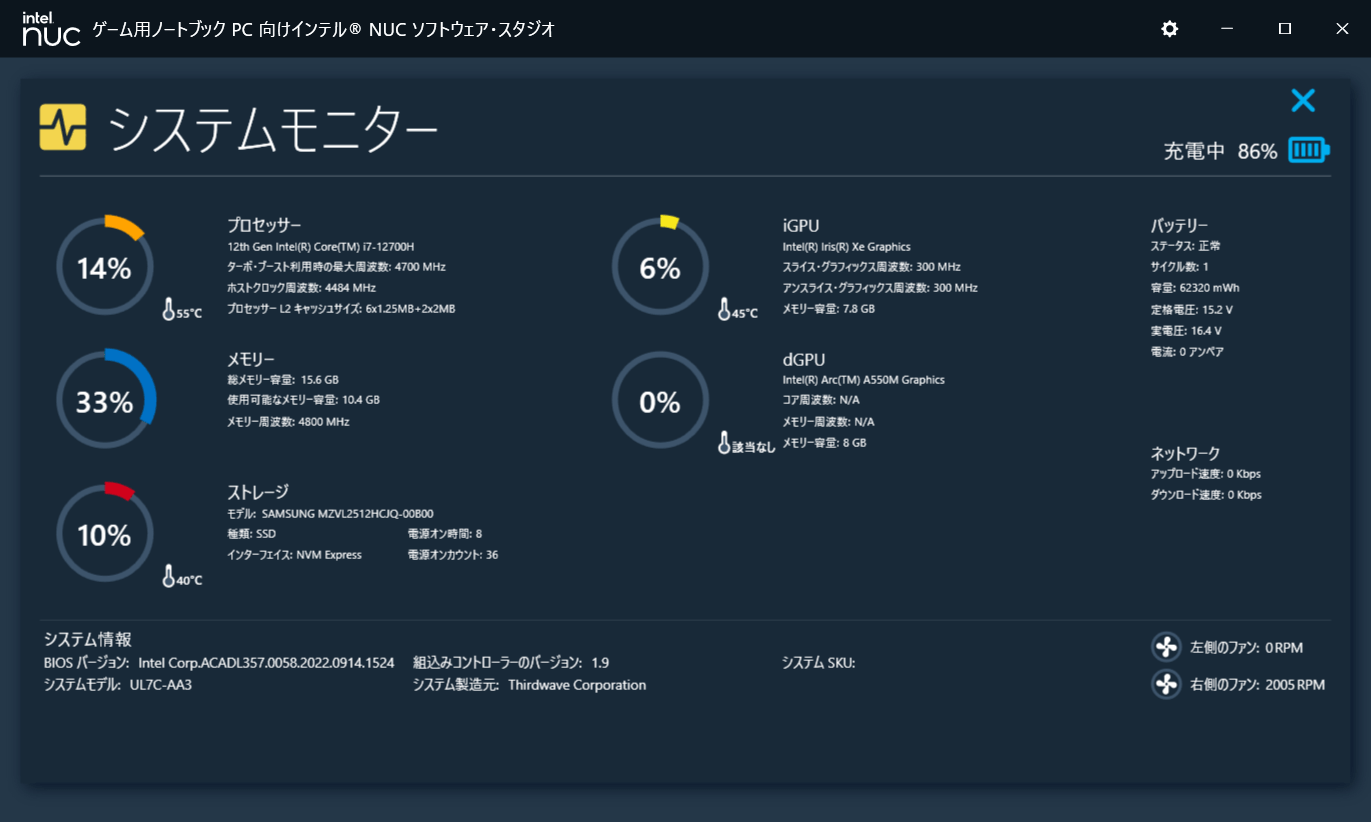This screenshot has height=822, width=1371.
Task: Click the ステータス: 正常 line
Action: [x=1185, y=246]
